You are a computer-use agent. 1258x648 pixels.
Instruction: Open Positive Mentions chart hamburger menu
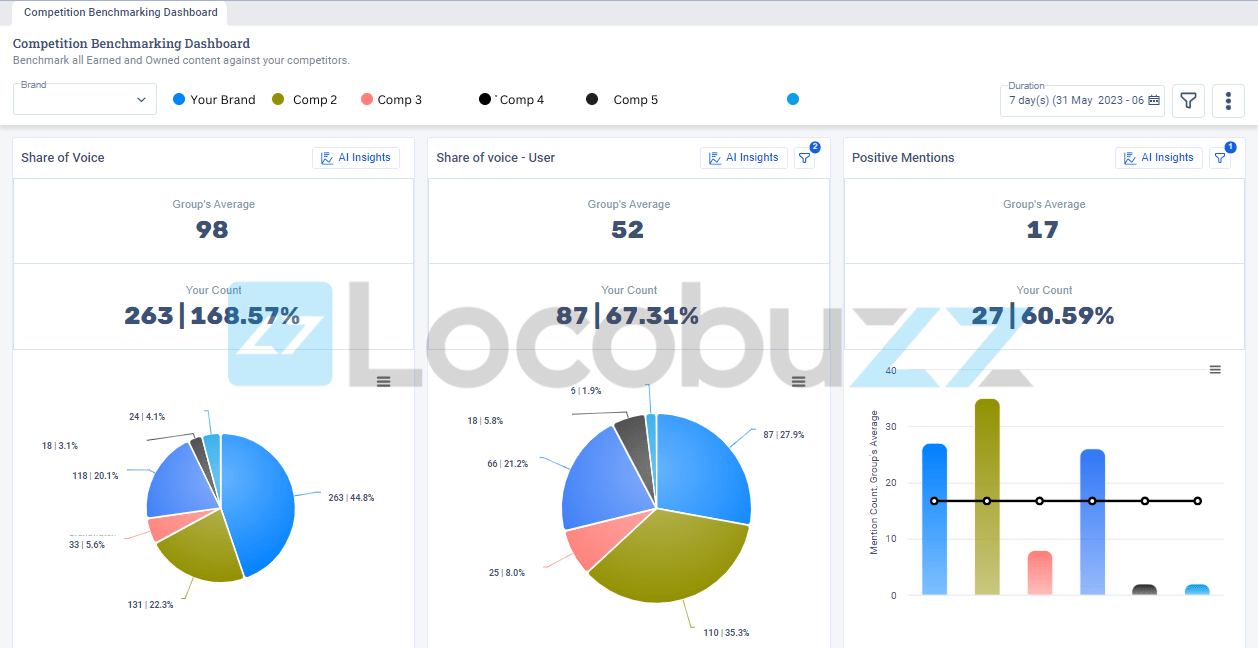pos(1215,370)
